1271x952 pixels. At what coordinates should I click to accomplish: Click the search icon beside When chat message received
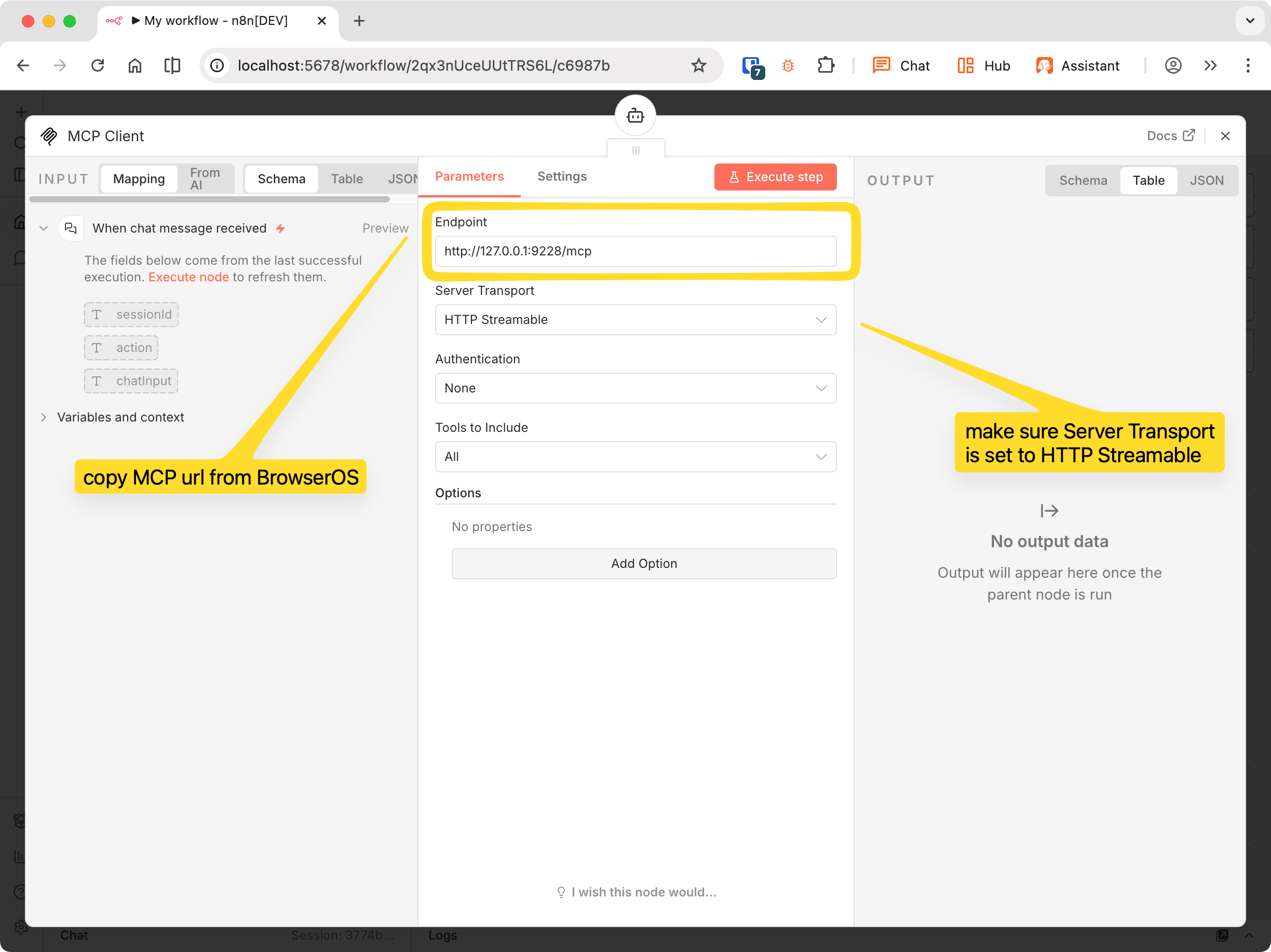(x=70, y=227)
